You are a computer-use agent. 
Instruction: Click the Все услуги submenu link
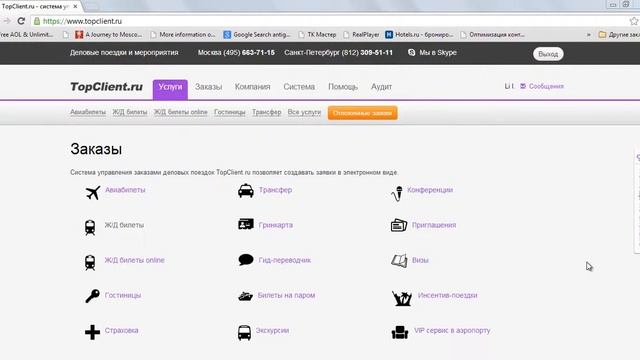(304, 112)
